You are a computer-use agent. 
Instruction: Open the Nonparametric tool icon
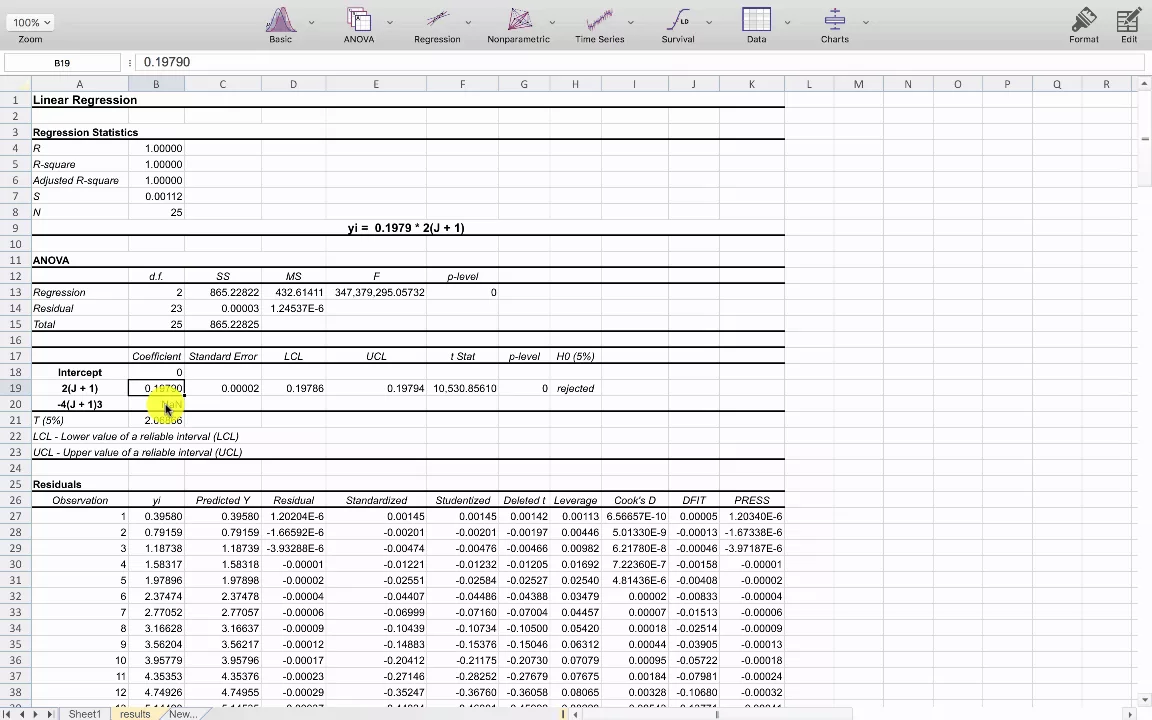[x=519, y=20]
